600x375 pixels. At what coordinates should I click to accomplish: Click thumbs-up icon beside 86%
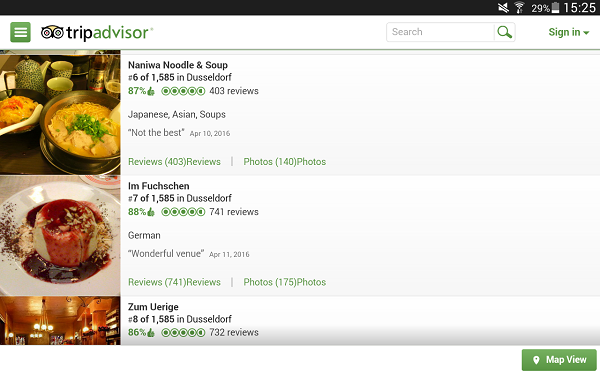[151, 333]
